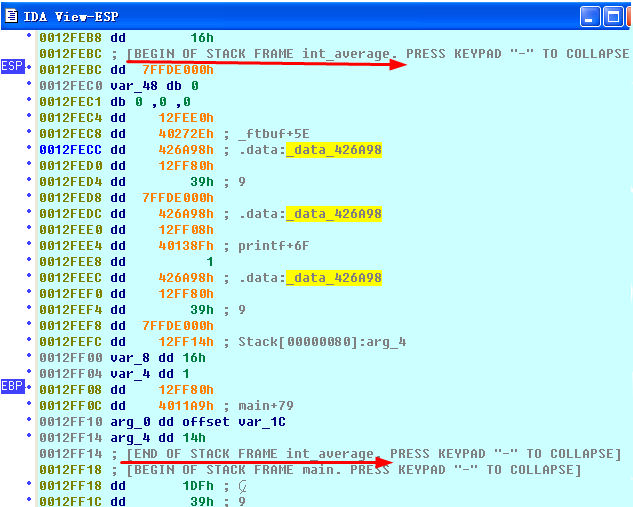This screenshot has height=507, width=633.
Task: Click value 1 at address 0012FEE8
Action: (210, 262)
